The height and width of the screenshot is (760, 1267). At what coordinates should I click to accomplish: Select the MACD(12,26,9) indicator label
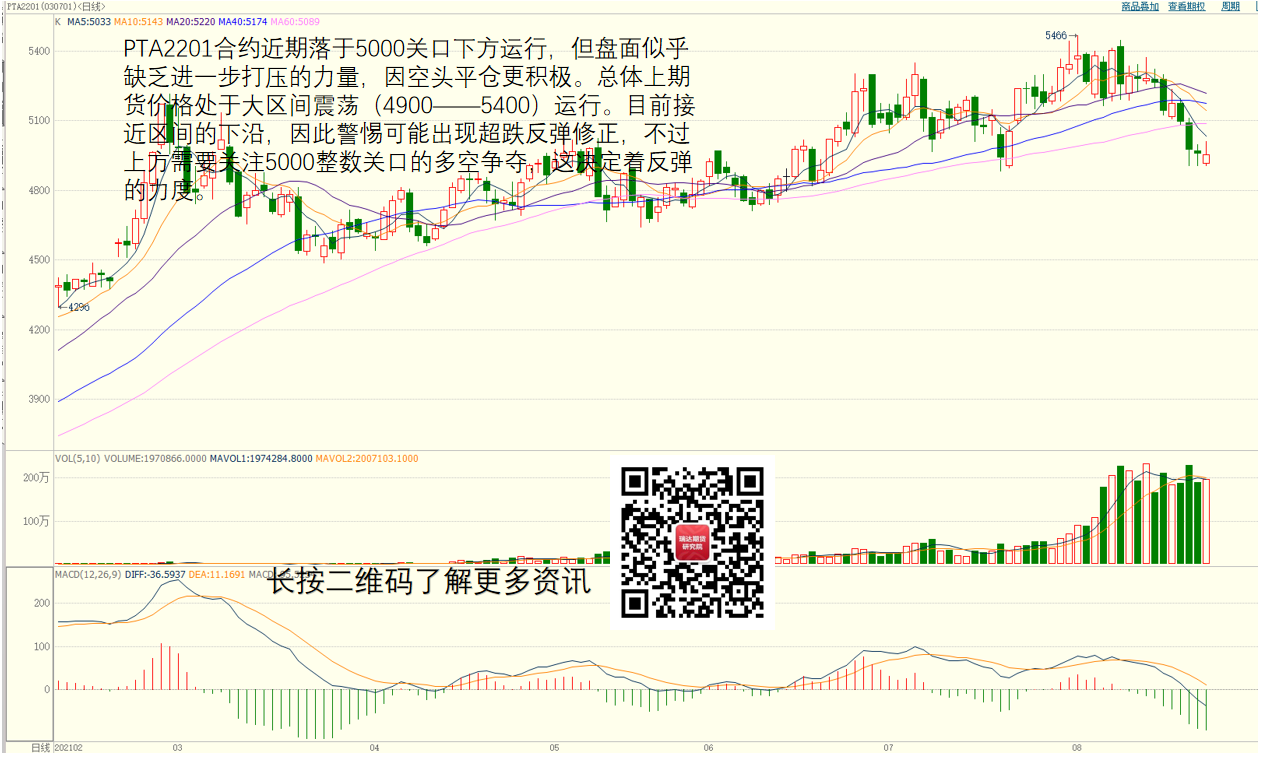tap(88, 574)
